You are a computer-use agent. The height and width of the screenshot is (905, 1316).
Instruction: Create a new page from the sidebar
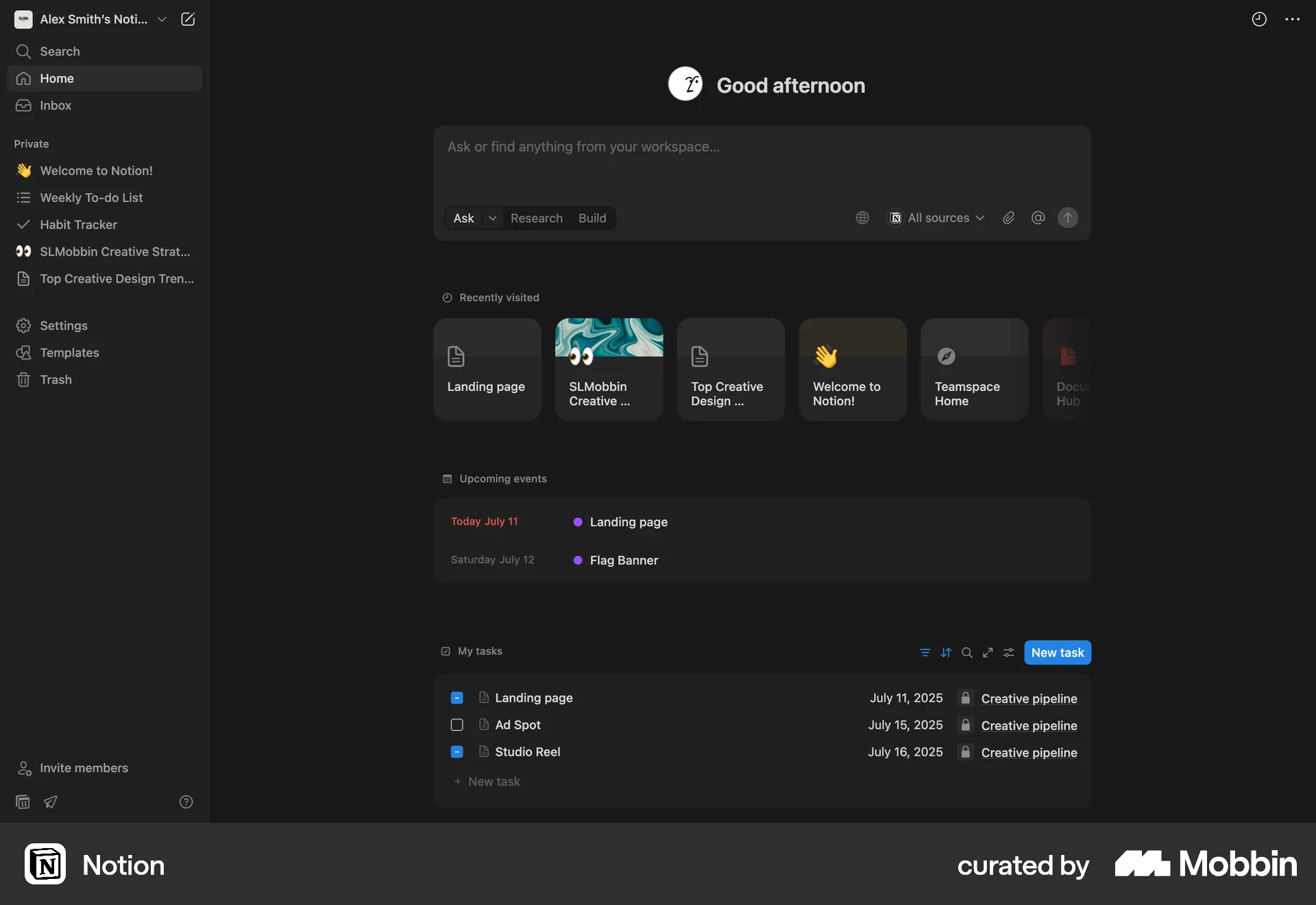[x=187, y=19]
